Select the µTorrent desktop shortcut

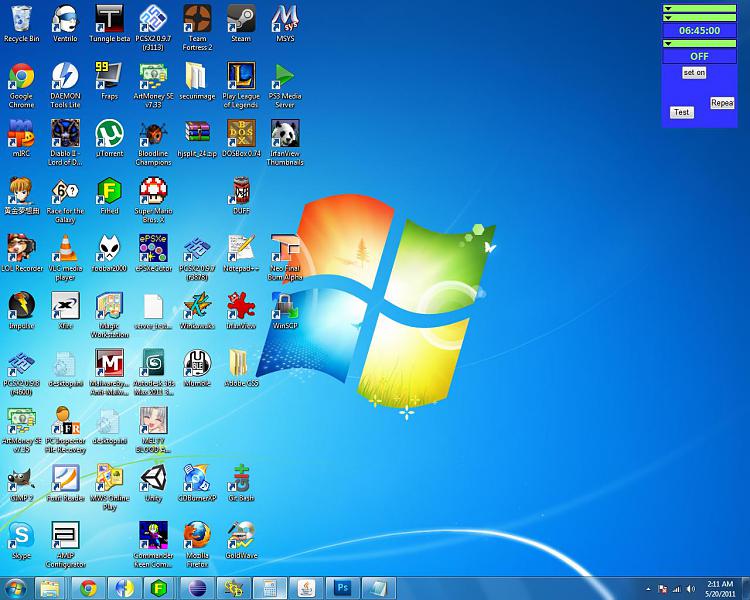(110, 138)
